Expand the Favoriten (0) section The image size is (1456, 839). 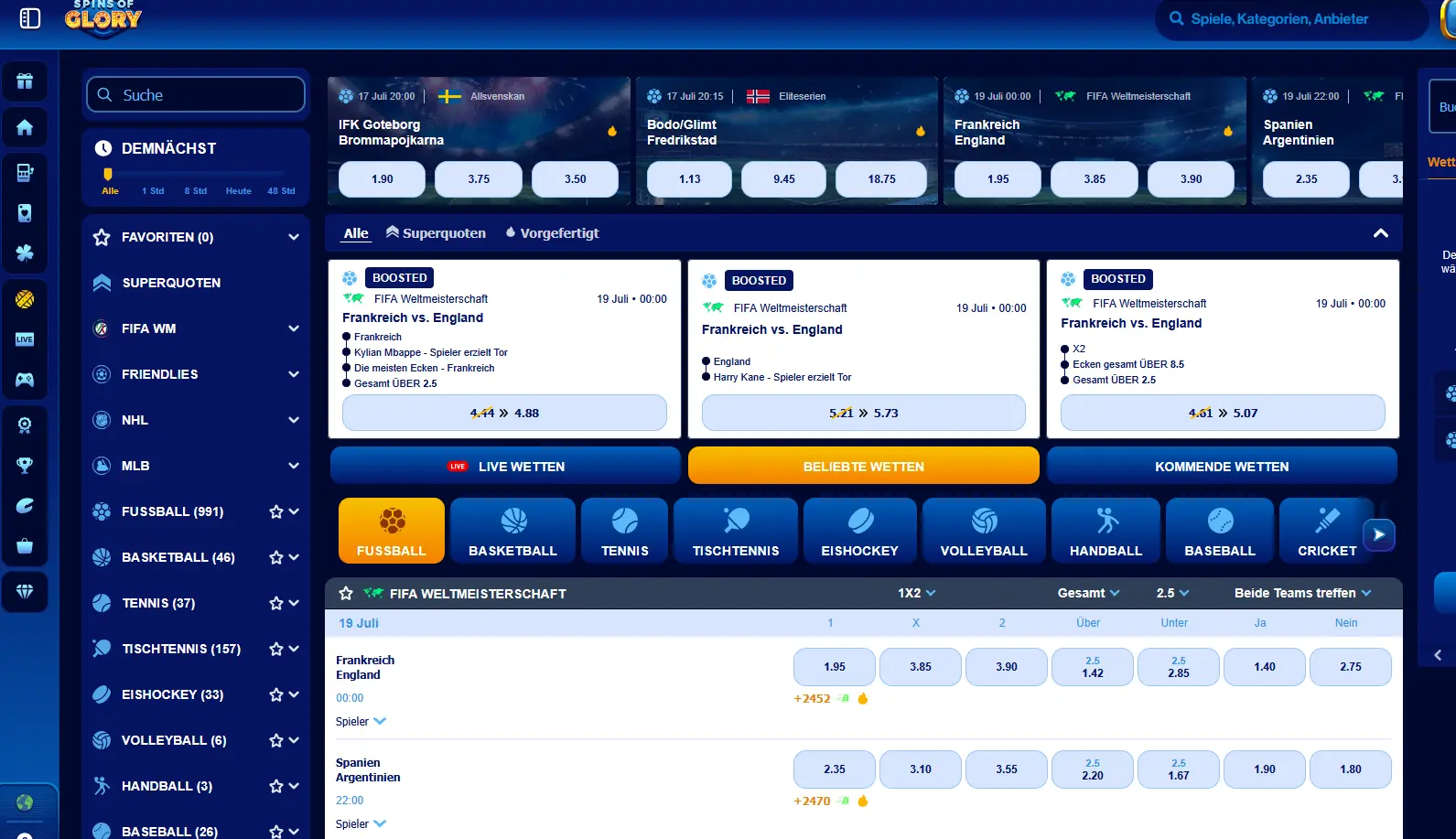click(294, 237)
